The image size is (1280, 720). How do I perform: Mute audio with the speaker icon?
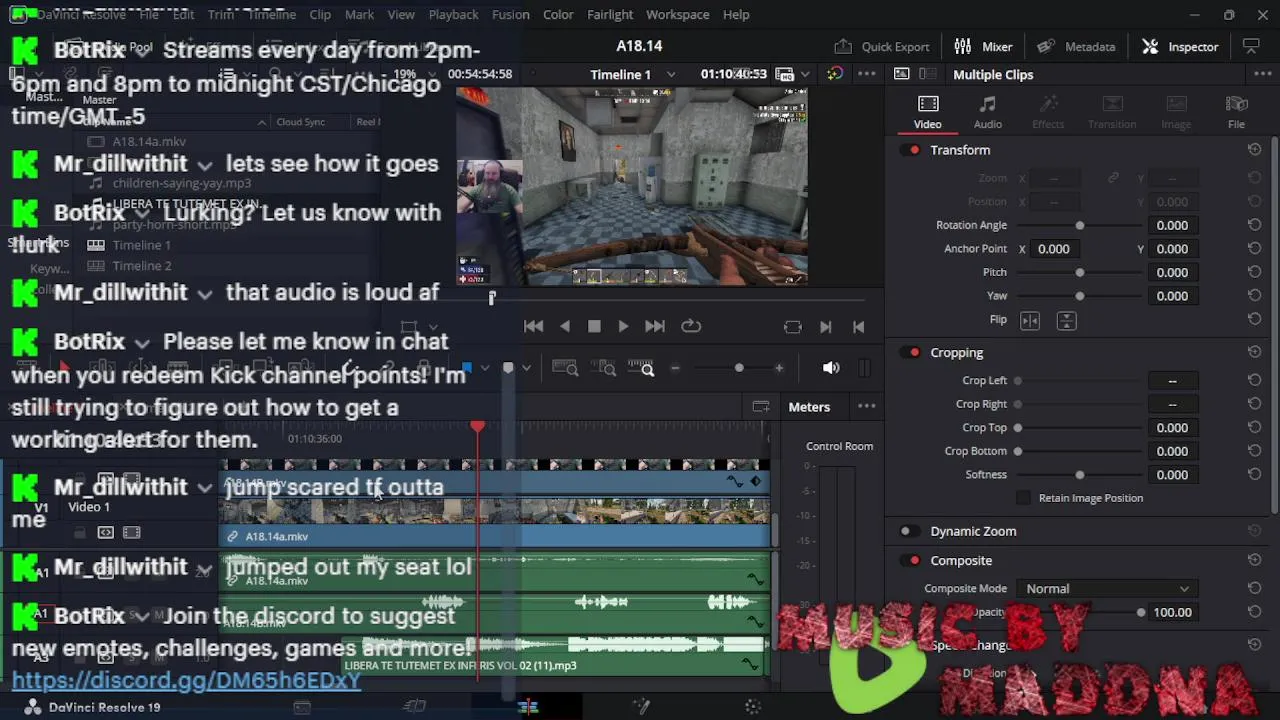(831, 368)
